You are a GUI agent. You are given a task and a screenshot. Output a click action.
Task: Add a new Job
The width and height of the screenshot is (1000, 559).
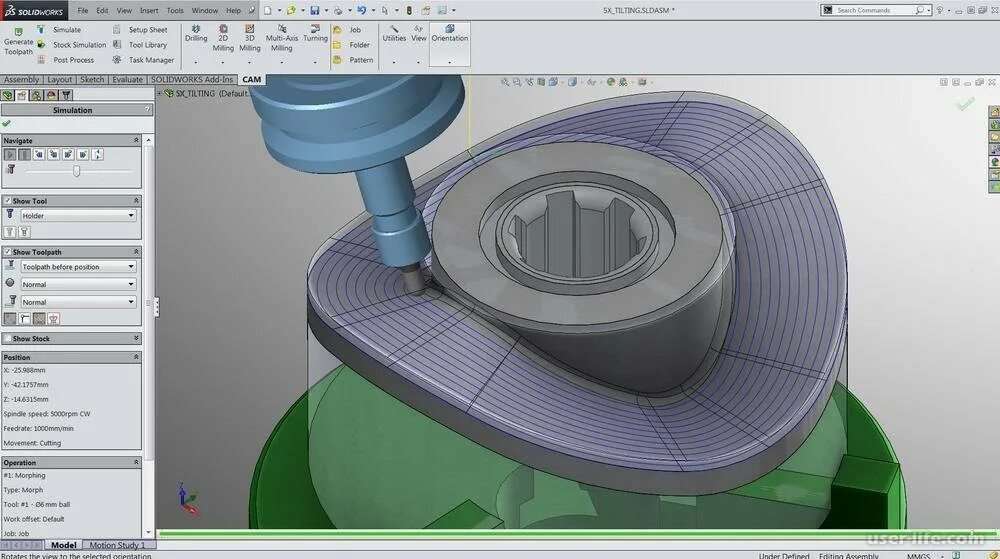point(347,29)
